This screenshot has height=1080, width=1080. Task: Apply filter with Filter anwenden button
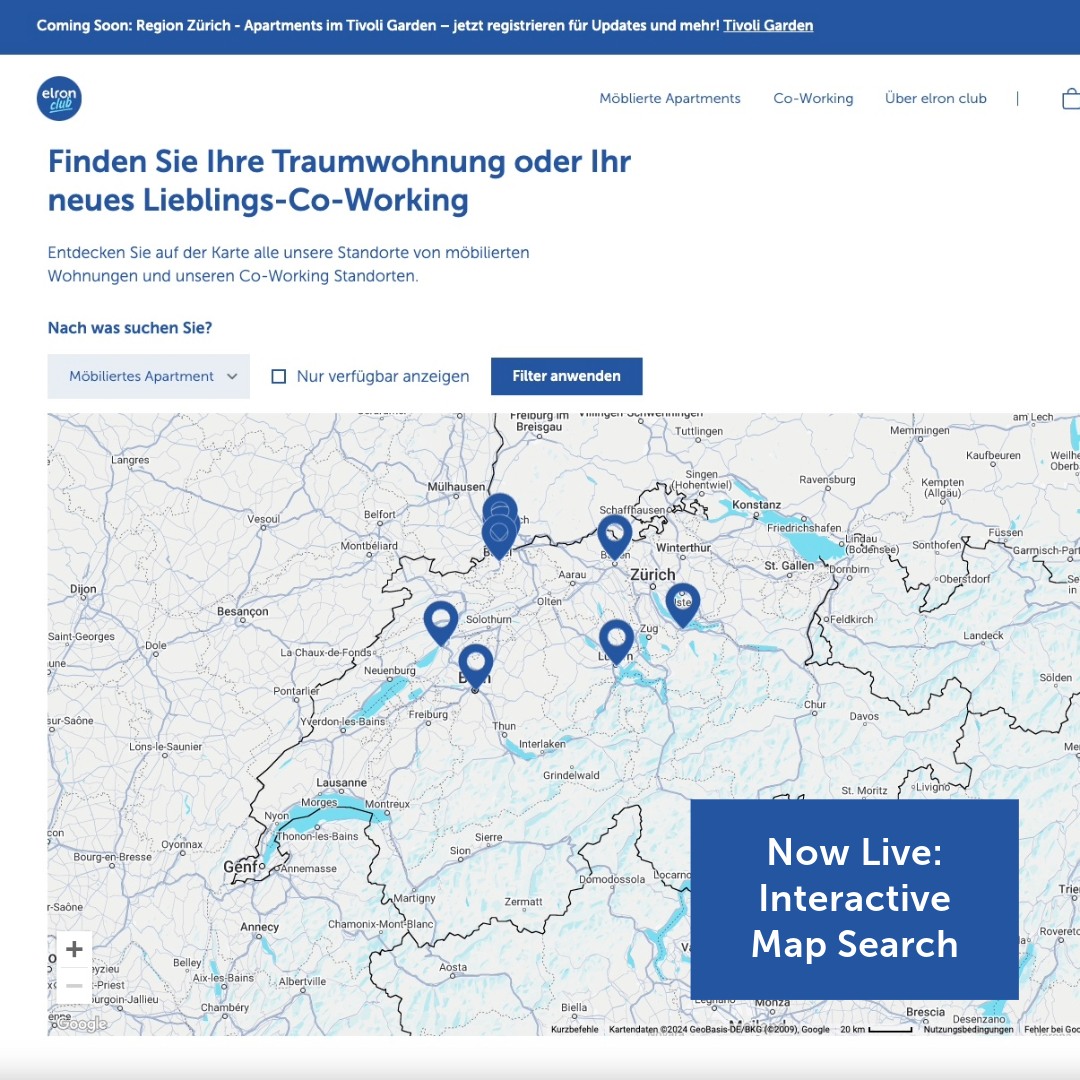pyautogui.click(x=567, y=376)
